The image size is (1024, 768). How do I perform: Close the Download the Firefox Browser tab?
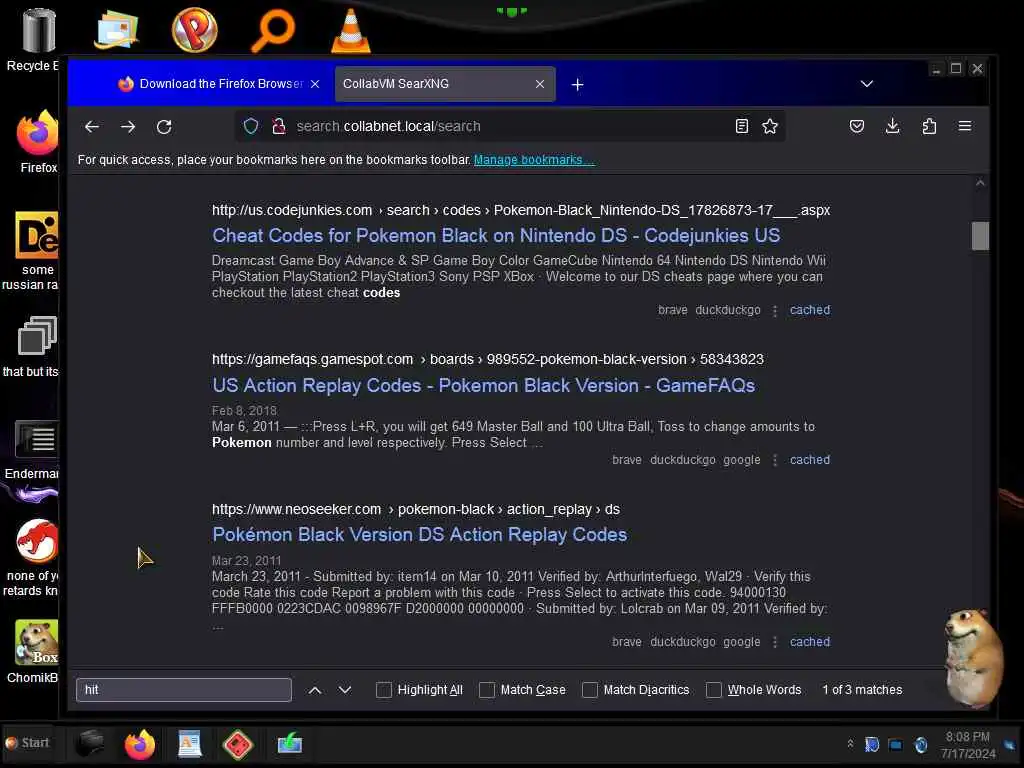pos(315,84)
